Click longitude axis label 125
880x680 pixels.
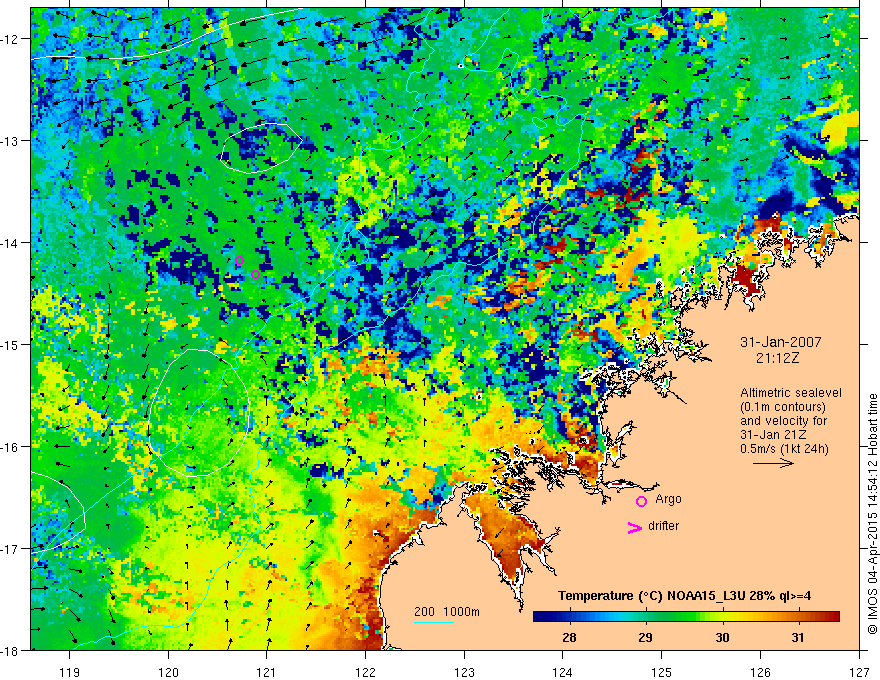click(x=662, y=672)
